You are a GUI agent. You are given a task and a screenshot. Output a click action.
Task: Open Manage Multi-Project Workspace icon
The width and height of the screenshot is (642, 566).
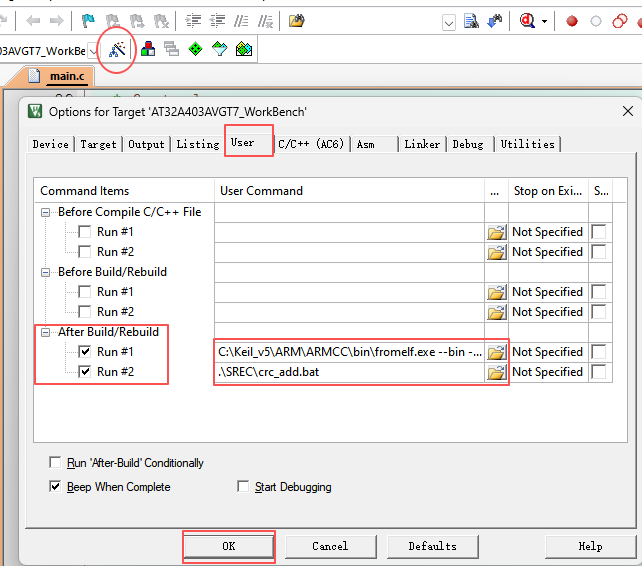click(x=171, y=49)
